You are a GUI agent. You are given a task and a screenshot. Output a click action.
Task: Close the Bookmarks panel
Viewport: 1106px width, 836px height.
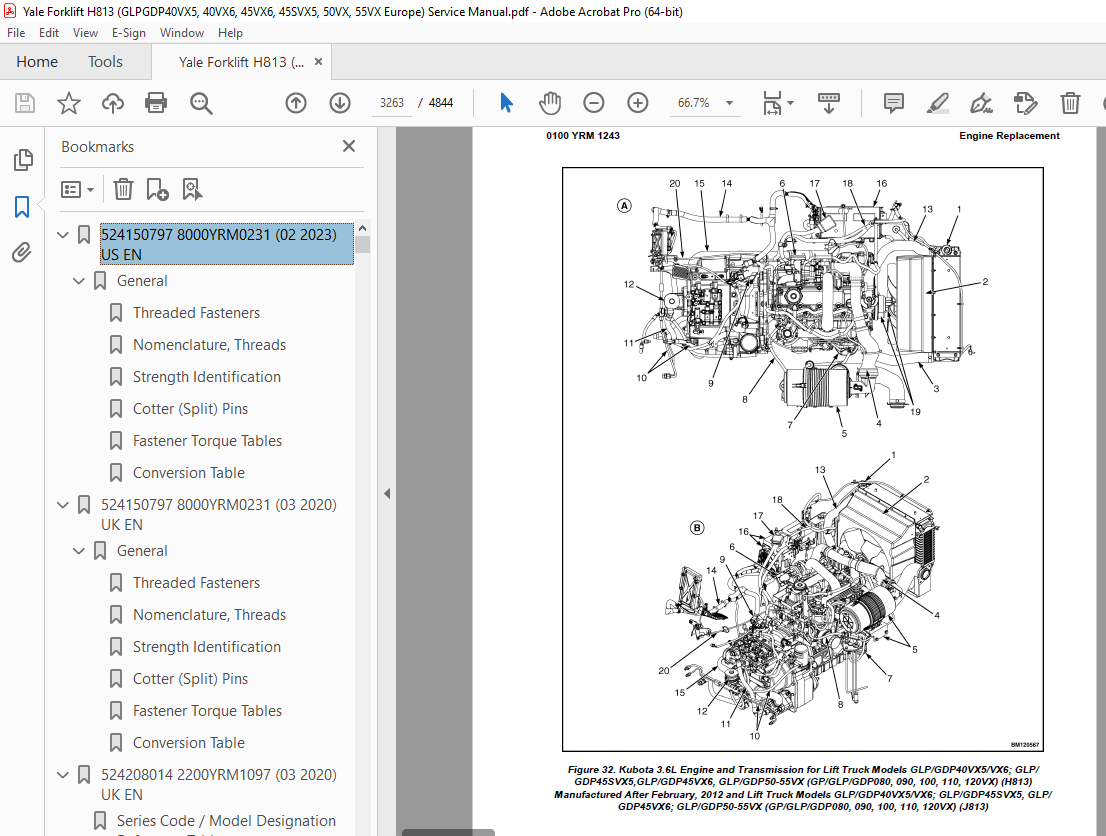point(348,146)
